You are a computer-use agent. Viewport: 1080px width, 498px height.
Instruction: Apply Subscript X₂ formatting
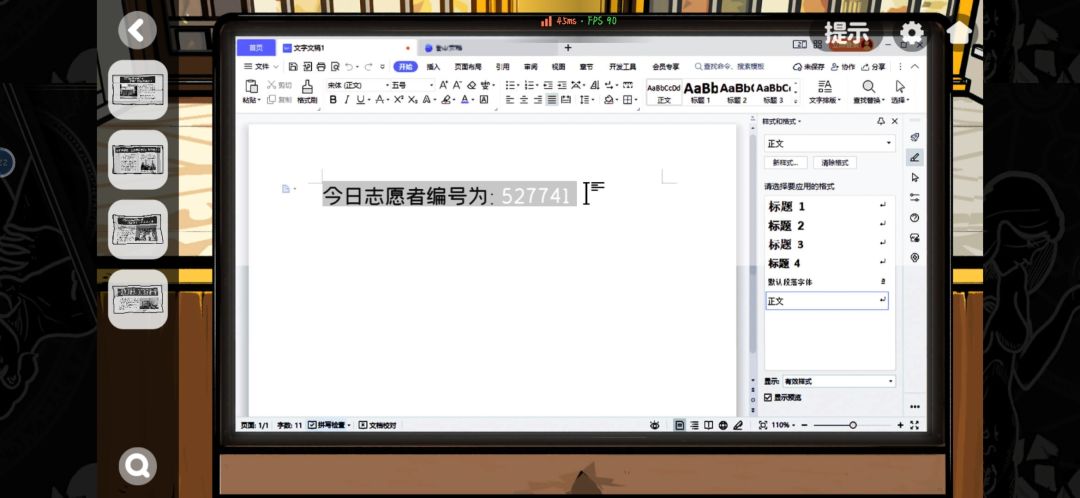tap(412, 100)
